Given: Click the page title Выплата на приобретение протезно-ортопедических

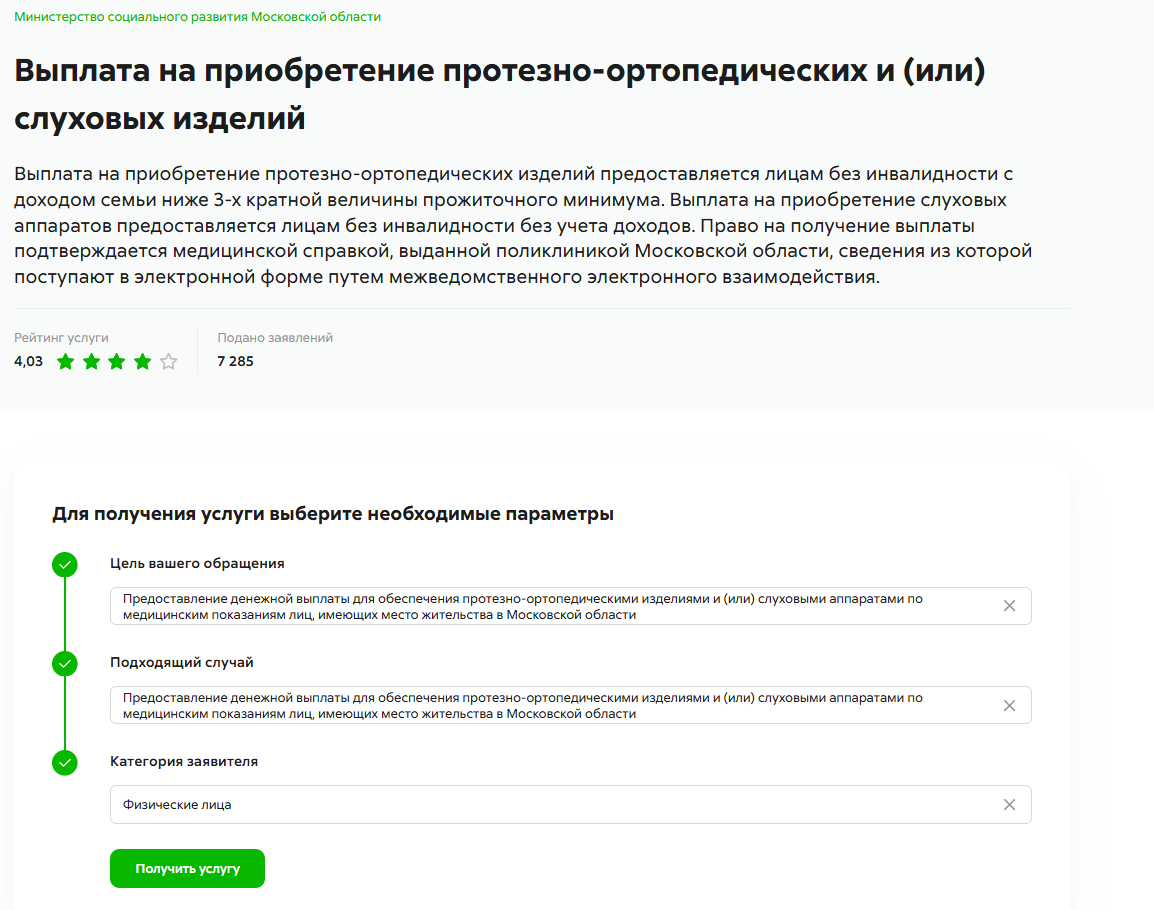Looking at the screenshot, I should [499, 94].
